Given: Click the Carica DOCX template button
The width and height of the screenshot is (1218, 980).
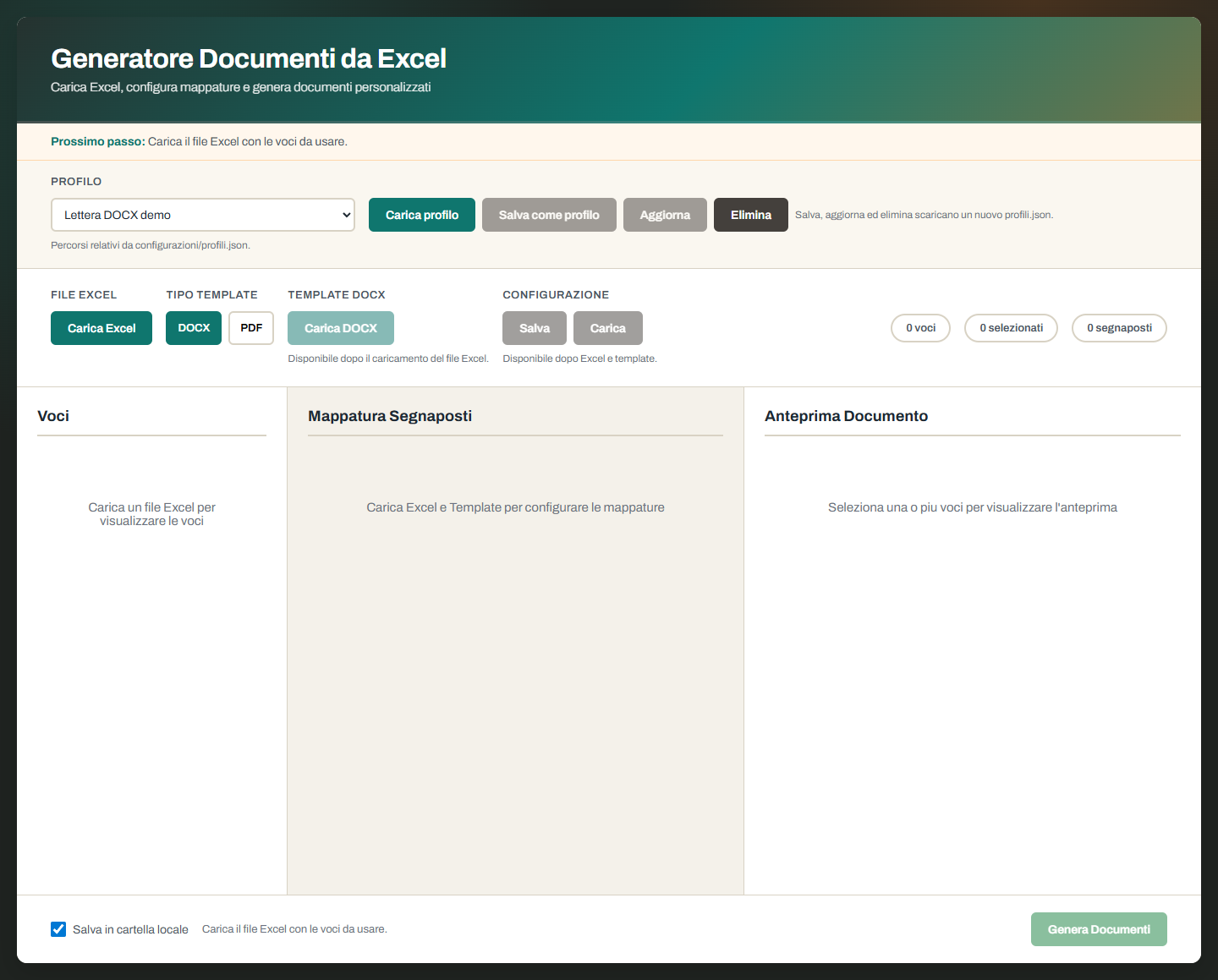Looking at the screenshot, I should coord(341,328).
